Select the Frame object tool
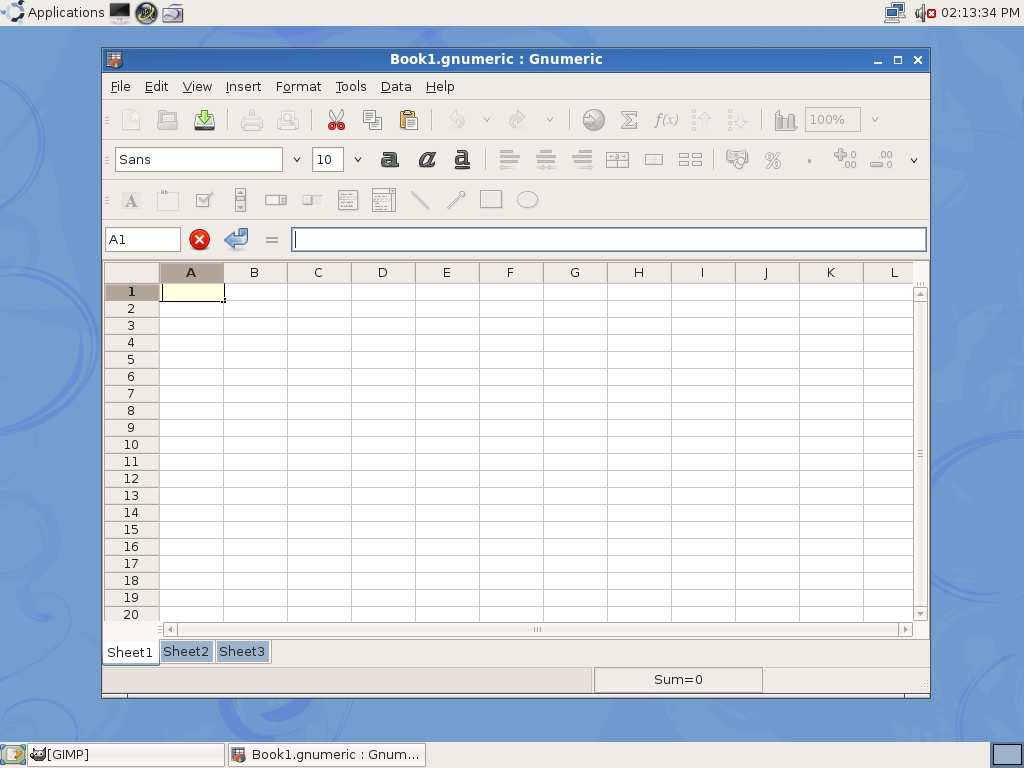 point(168,200)
